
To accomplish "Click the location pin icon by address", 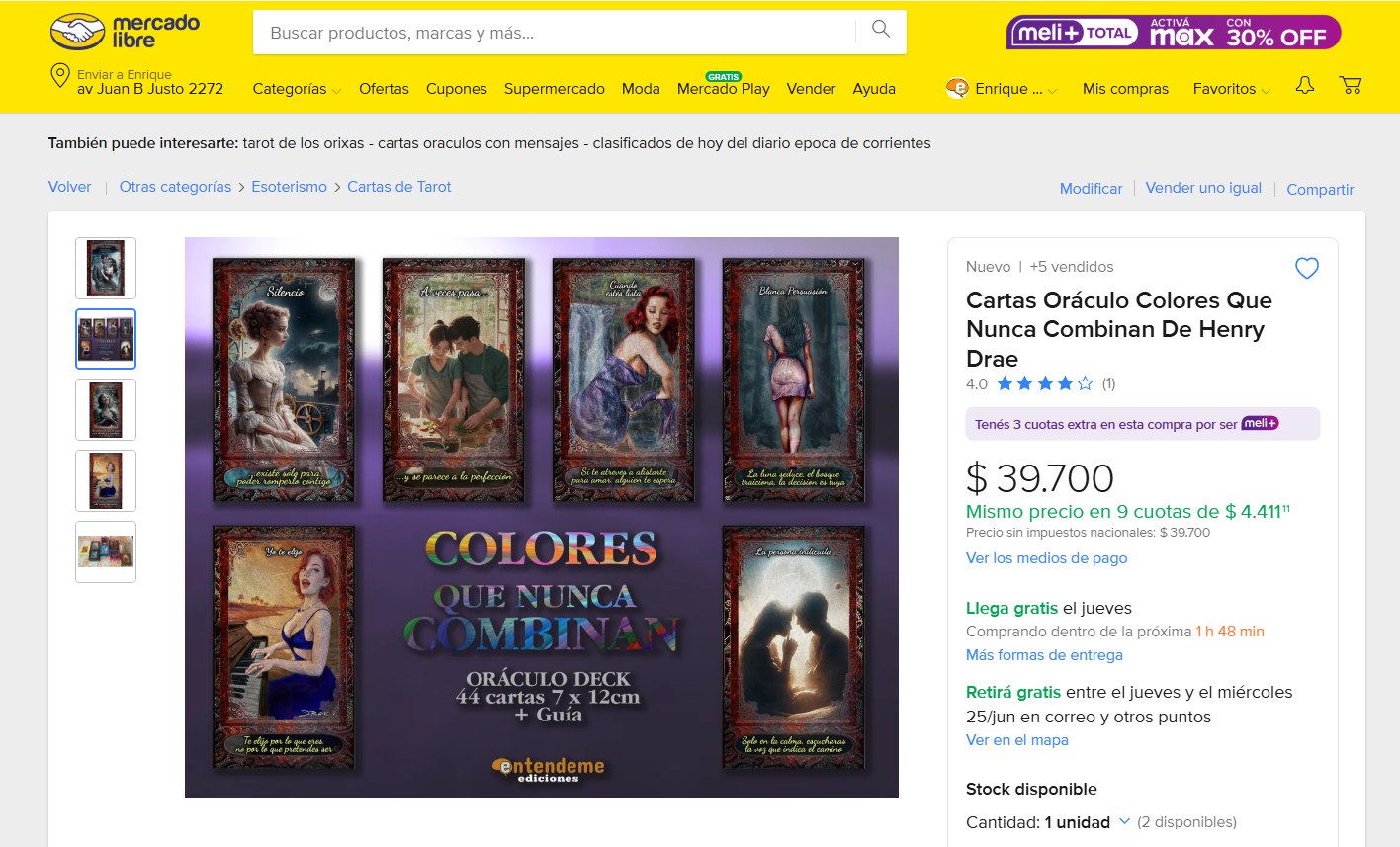I will click(59, 78).
